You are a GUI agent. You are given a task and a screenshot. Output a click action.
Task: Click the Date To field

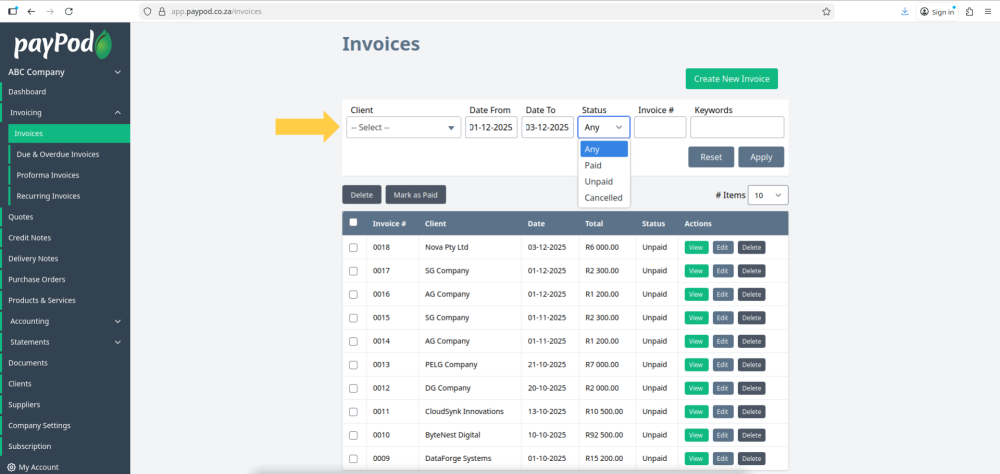tap(547, 128)
